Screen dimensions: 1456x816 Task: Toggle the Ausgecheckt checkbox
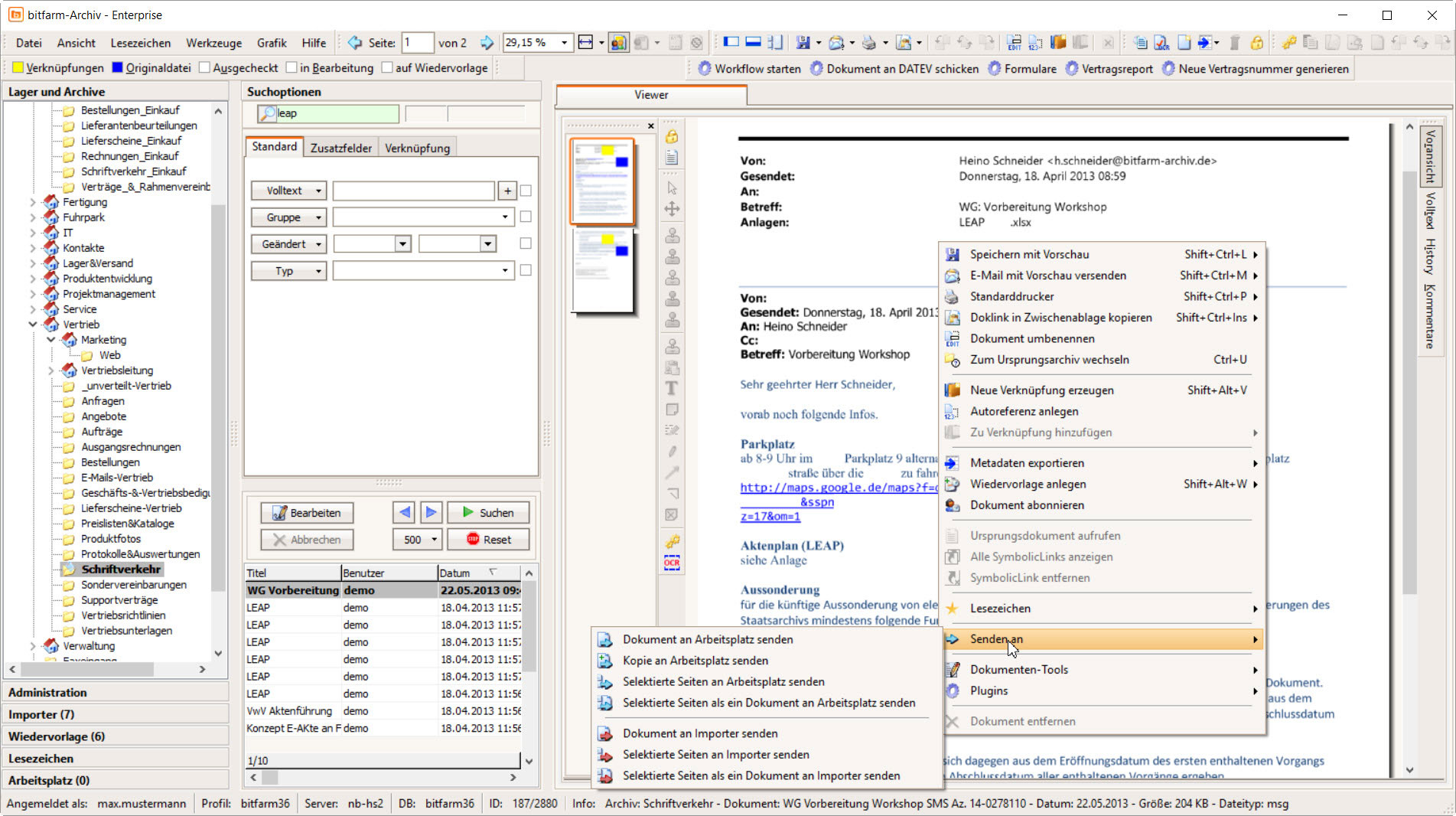[204, 67]
